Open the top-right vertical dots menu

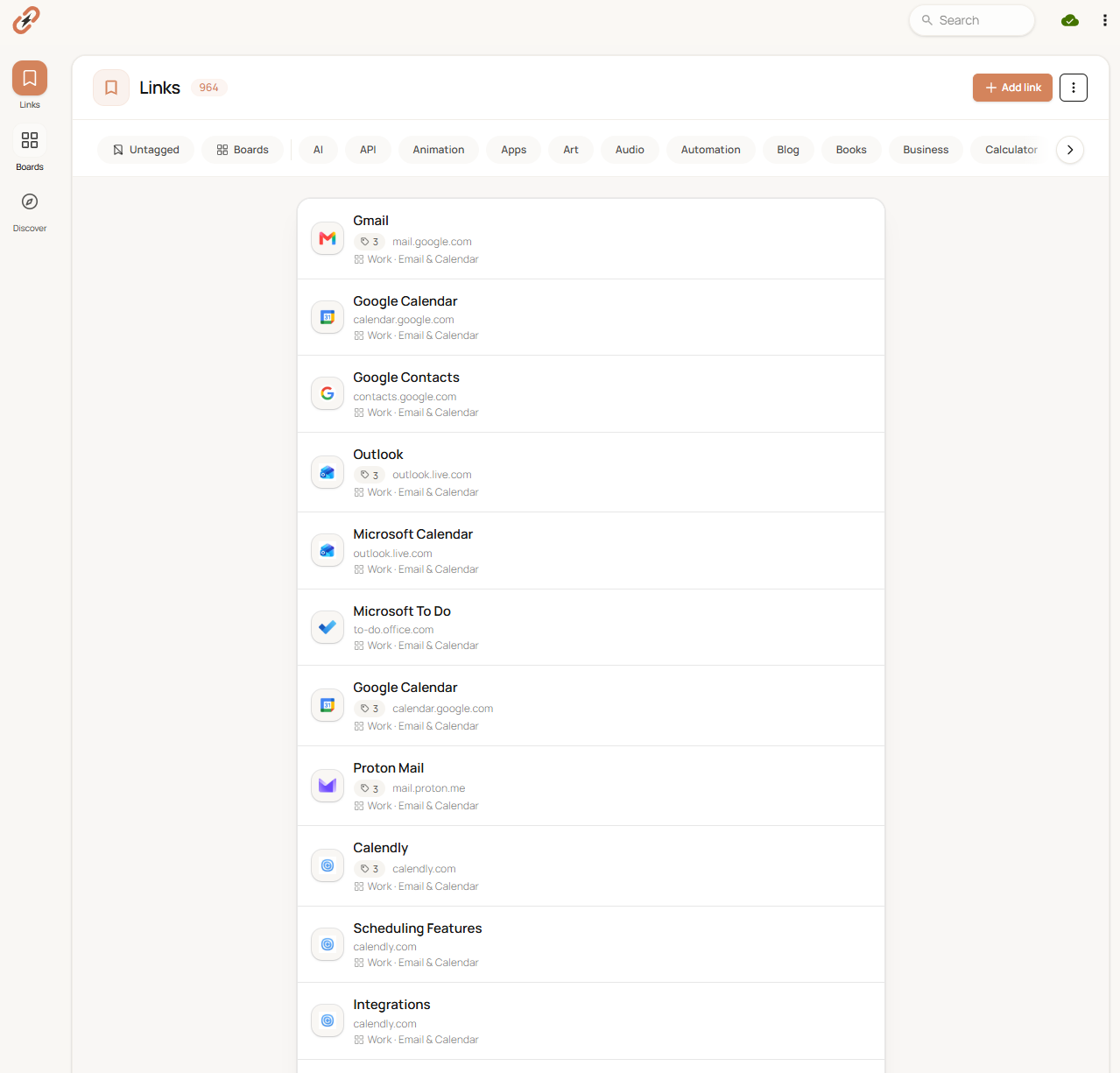[1104, 20]
